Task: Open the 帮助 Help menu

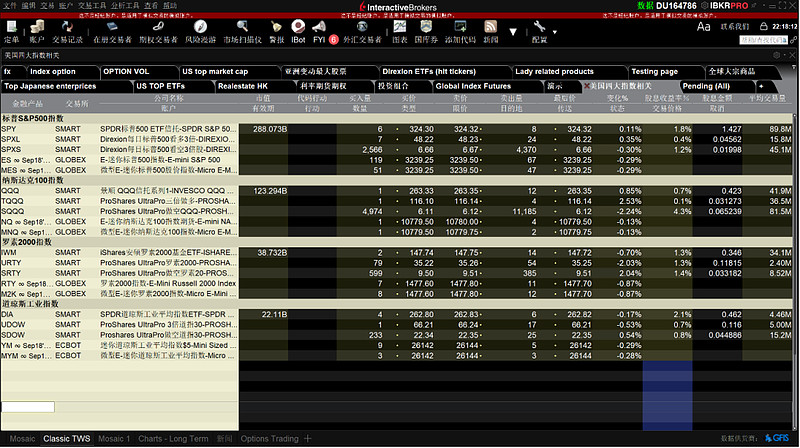Action: click(x=170, y=6)
